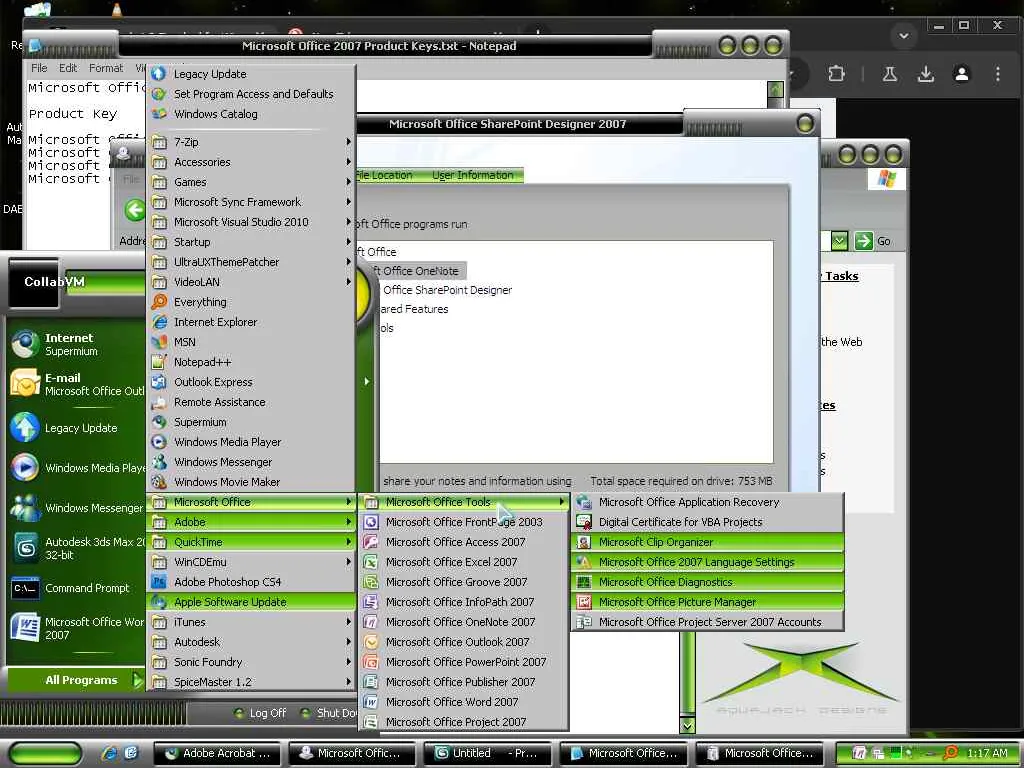Open Notepad++ from programs list
This screenshot has width=1024, height=768.
point(251,362)
